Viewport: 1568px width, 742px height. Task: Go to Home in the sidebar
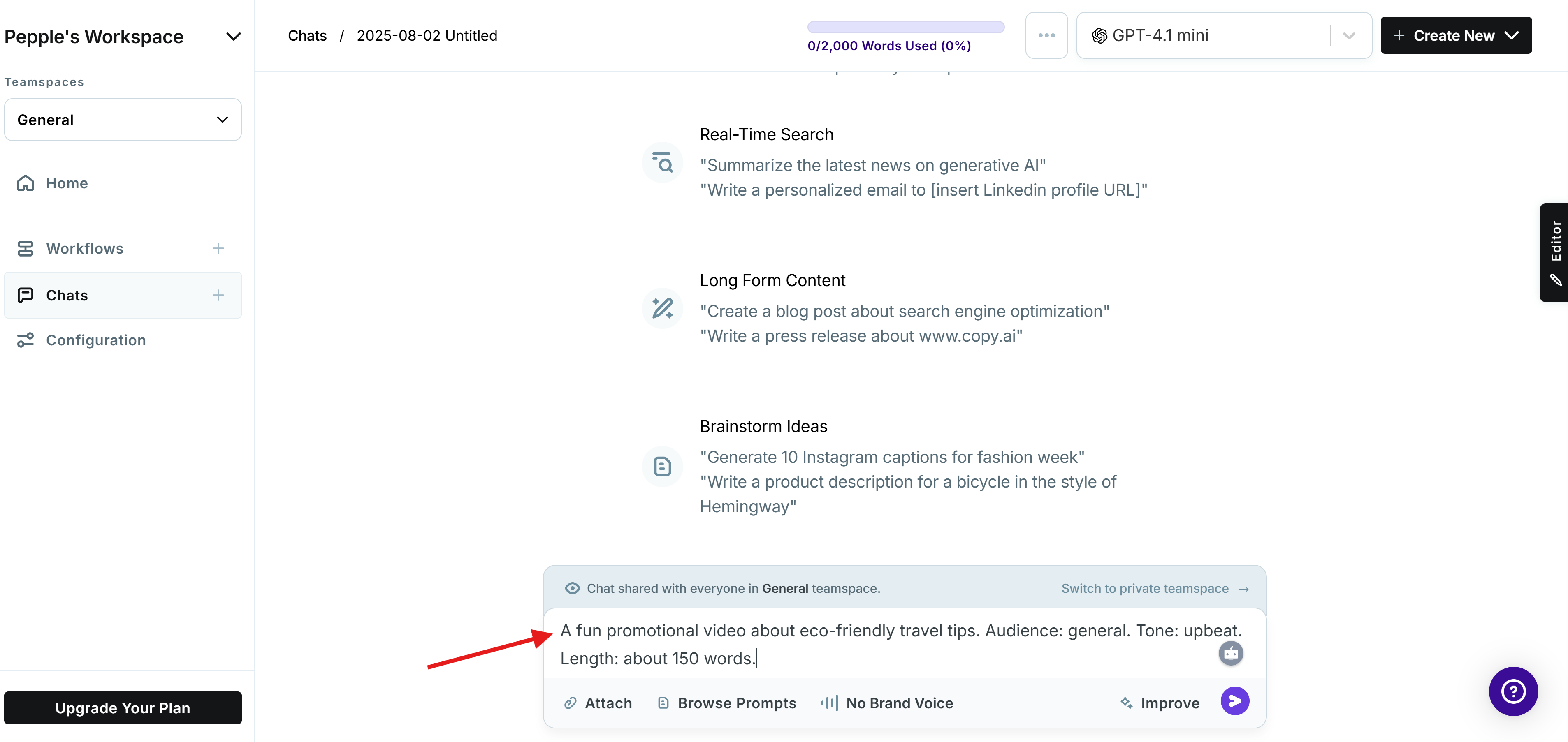(x=66, y=183)
